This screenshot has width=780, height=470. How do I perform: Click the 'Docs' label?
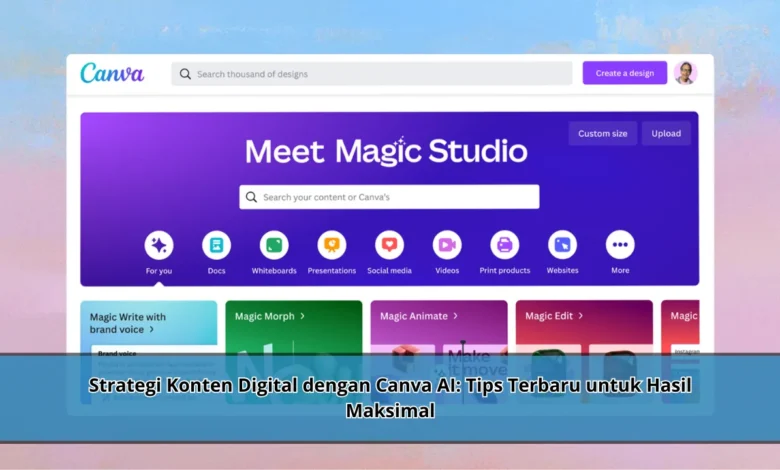point(216,271)
